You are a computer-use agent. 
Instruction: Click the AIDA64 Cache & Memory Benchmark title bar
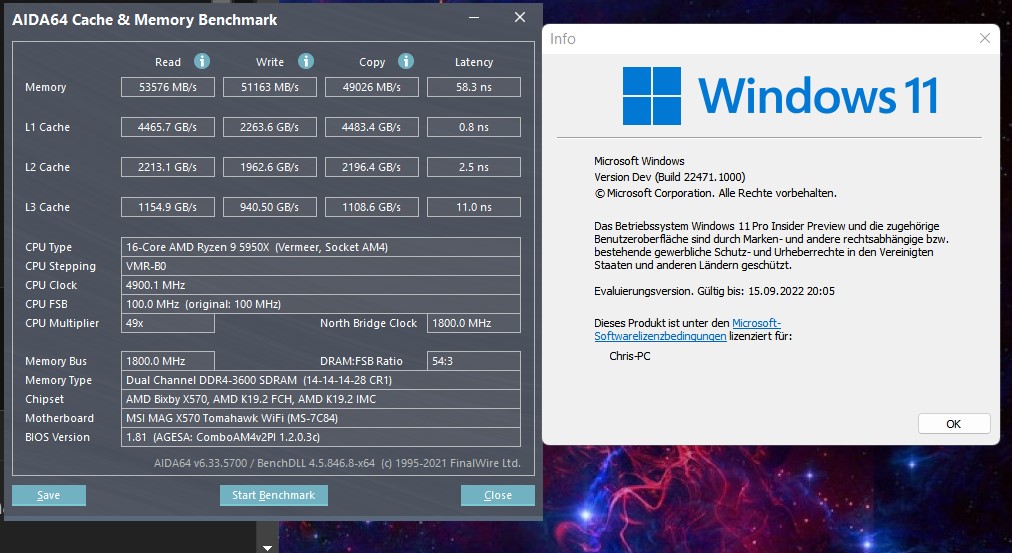click(145, 19)
